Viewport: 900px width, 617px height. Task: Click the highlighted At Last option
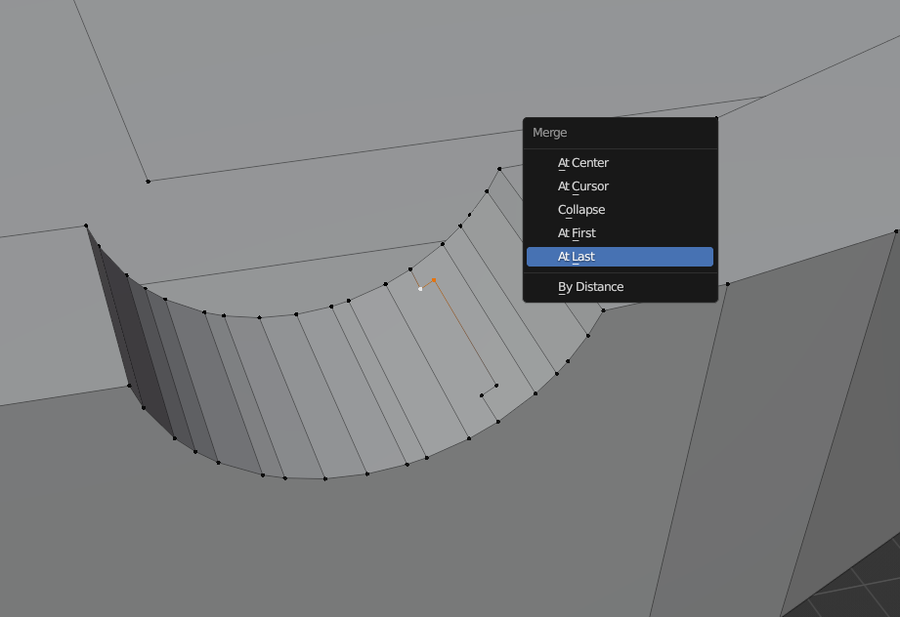[577, 257]
